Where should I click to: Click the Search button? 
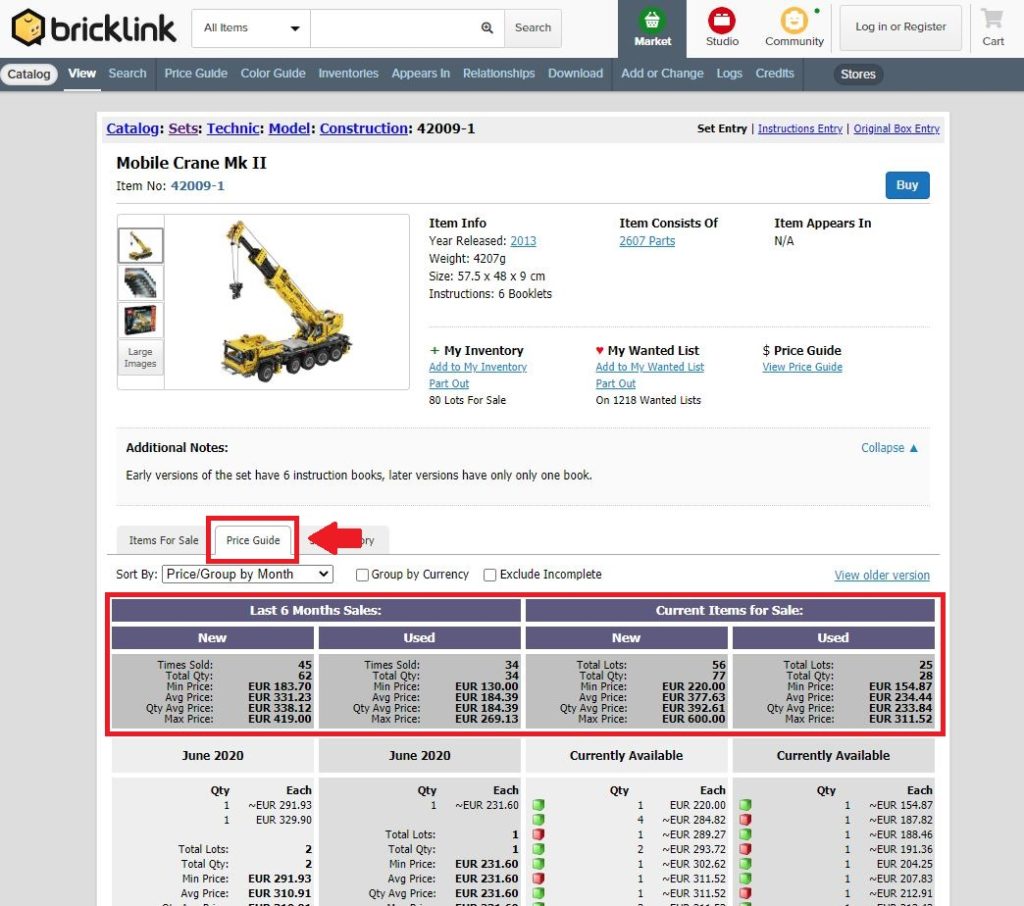533,28
